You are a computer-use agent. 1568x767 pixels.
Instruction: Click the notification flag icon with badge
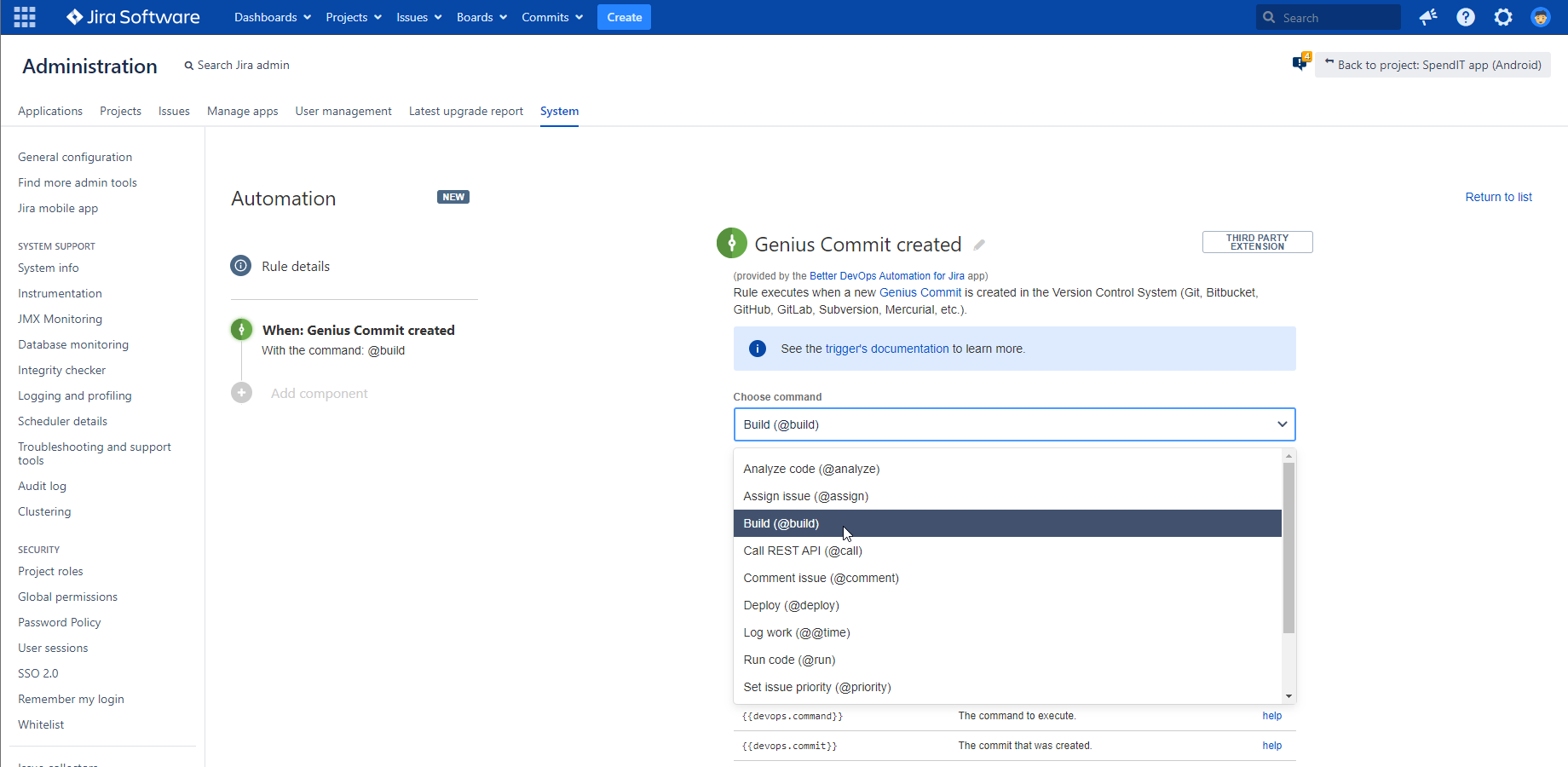click(x=1300, y=62)
